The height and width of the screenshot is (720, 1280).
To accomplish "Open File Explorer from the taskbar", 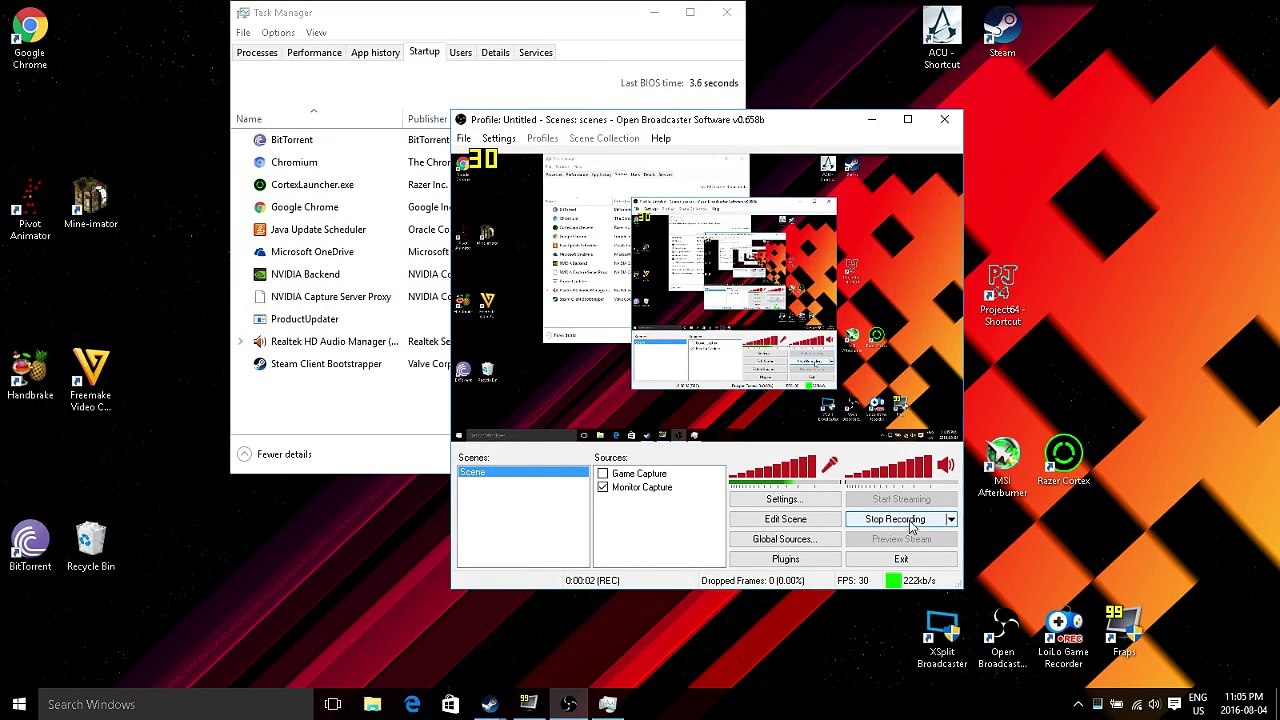I will [372, 704].
